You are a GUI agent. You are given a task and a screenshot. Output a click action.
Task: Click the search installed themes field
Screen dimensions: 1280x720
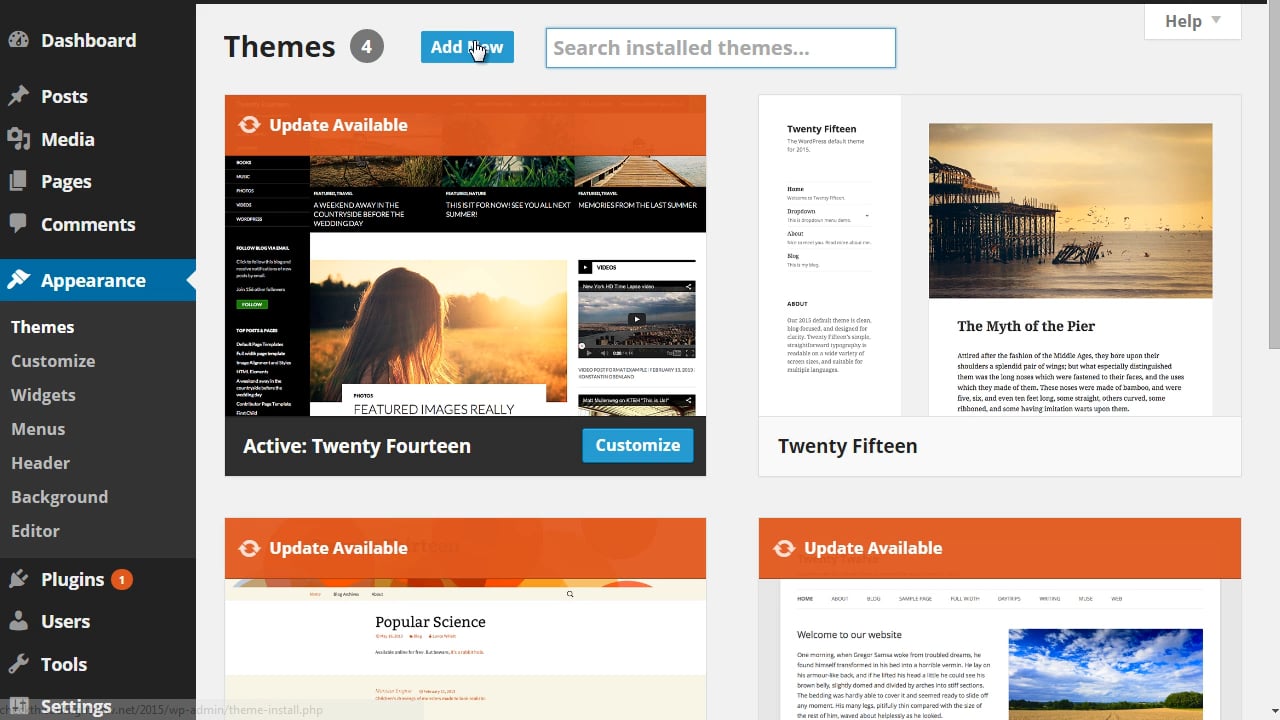[x=720, y=47]
